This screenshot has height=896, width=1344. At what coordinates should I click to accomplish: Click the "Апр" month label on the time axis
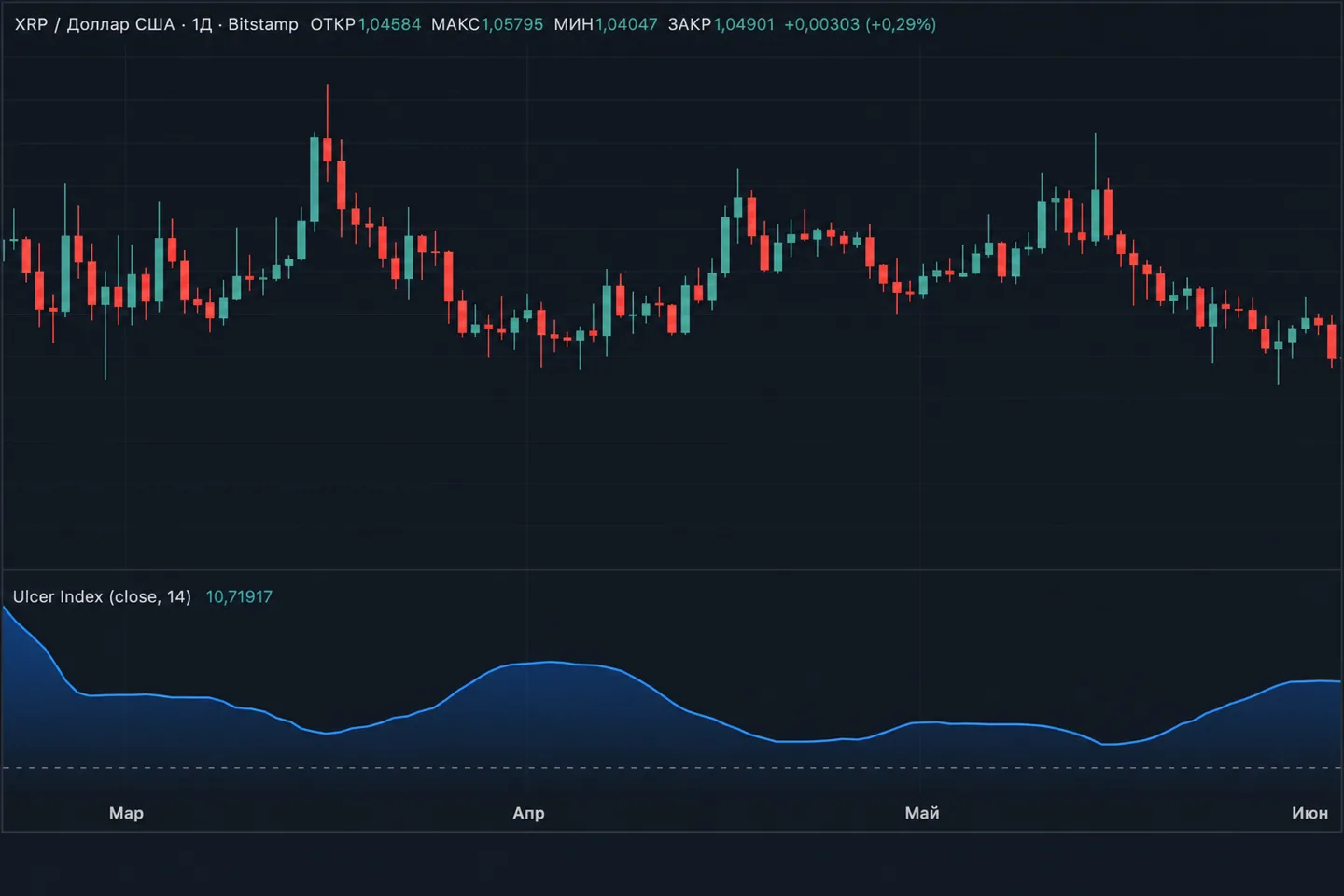(528, 813)
